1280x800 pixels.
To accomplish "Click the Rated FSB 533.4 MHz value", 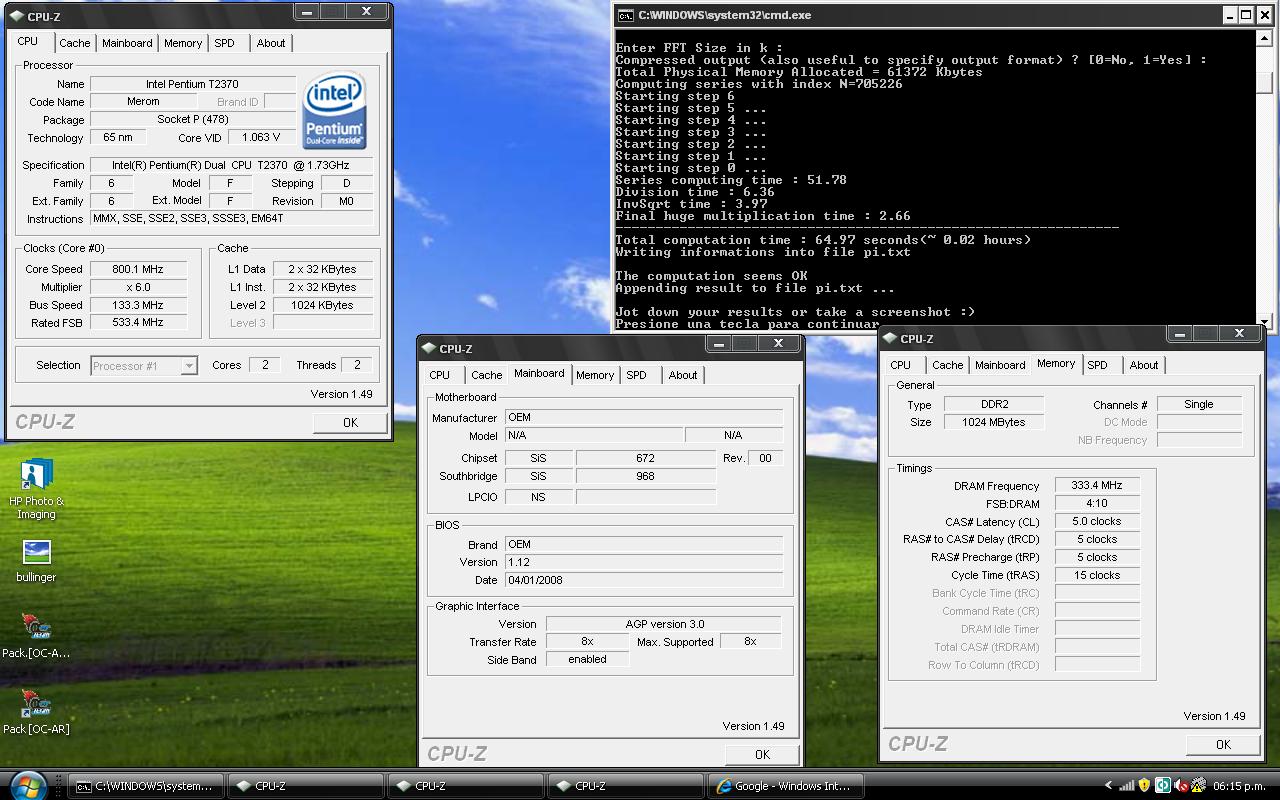I will 138,323.
